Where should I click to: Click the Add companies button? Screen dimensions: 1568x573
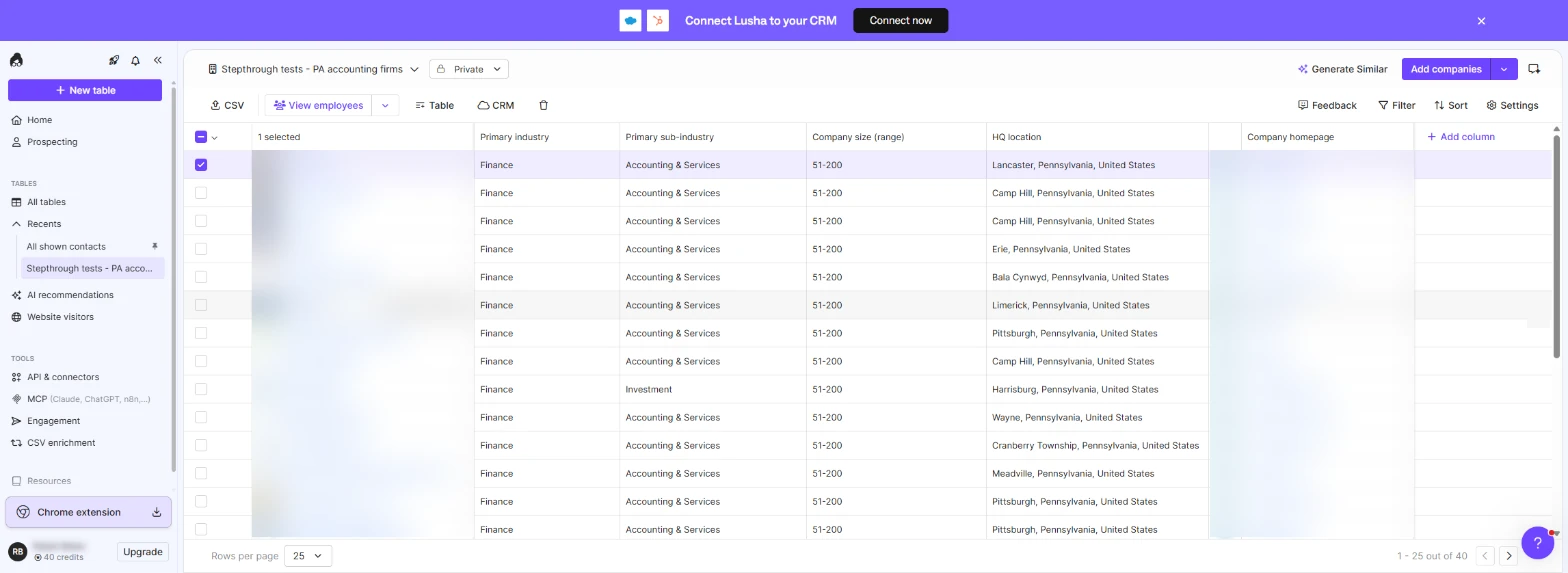point(1446,69)
